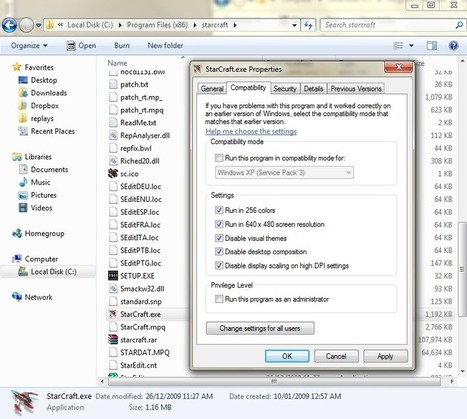This screenshot has width=467, height=419.
Task: Click the Back navigation arrow in Explorer
Action: coord(9,25)
